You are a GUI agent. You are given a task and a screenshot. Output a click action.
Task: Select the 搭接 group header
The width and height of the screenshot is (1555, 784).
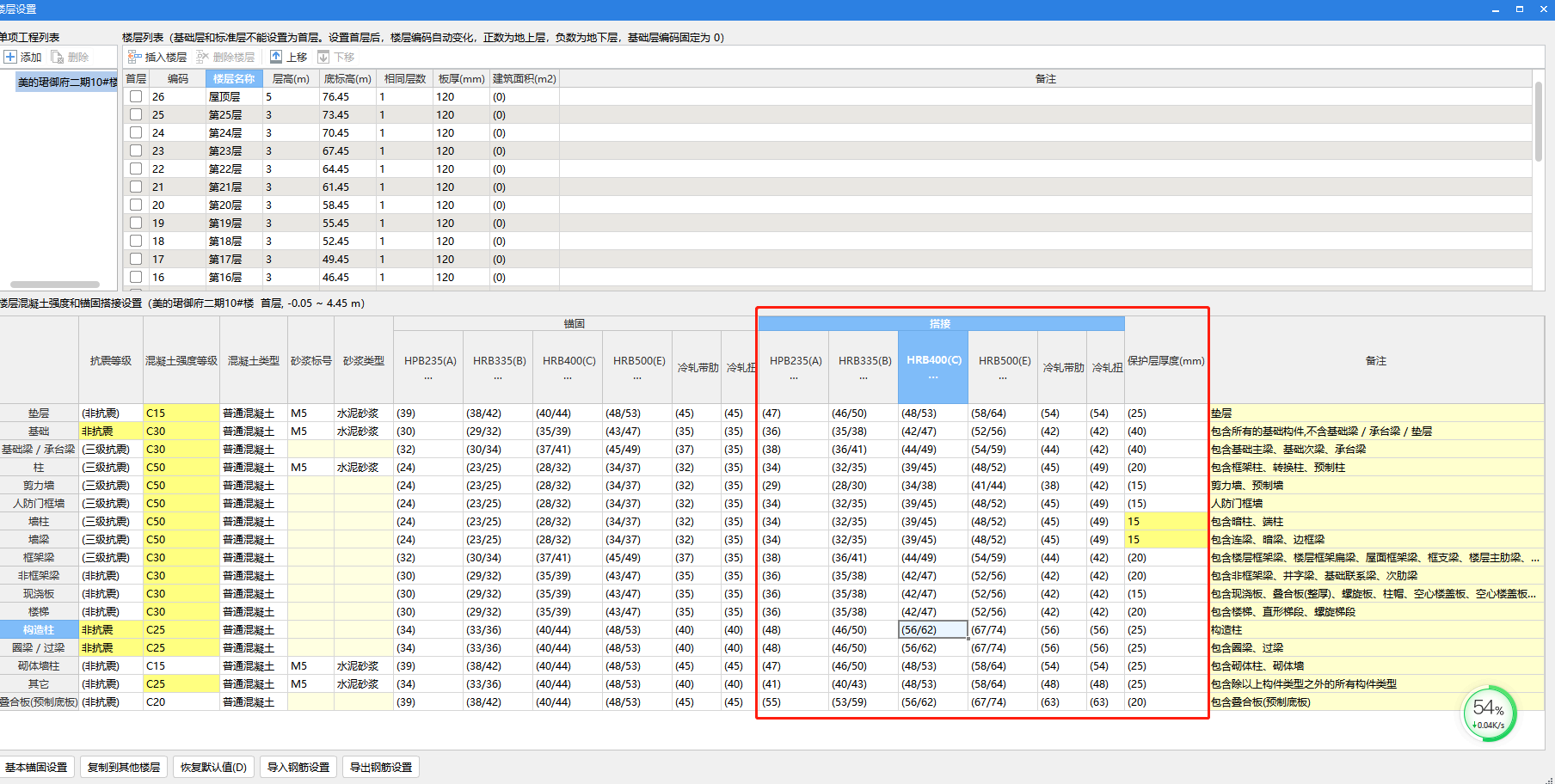tap(941, 323)
